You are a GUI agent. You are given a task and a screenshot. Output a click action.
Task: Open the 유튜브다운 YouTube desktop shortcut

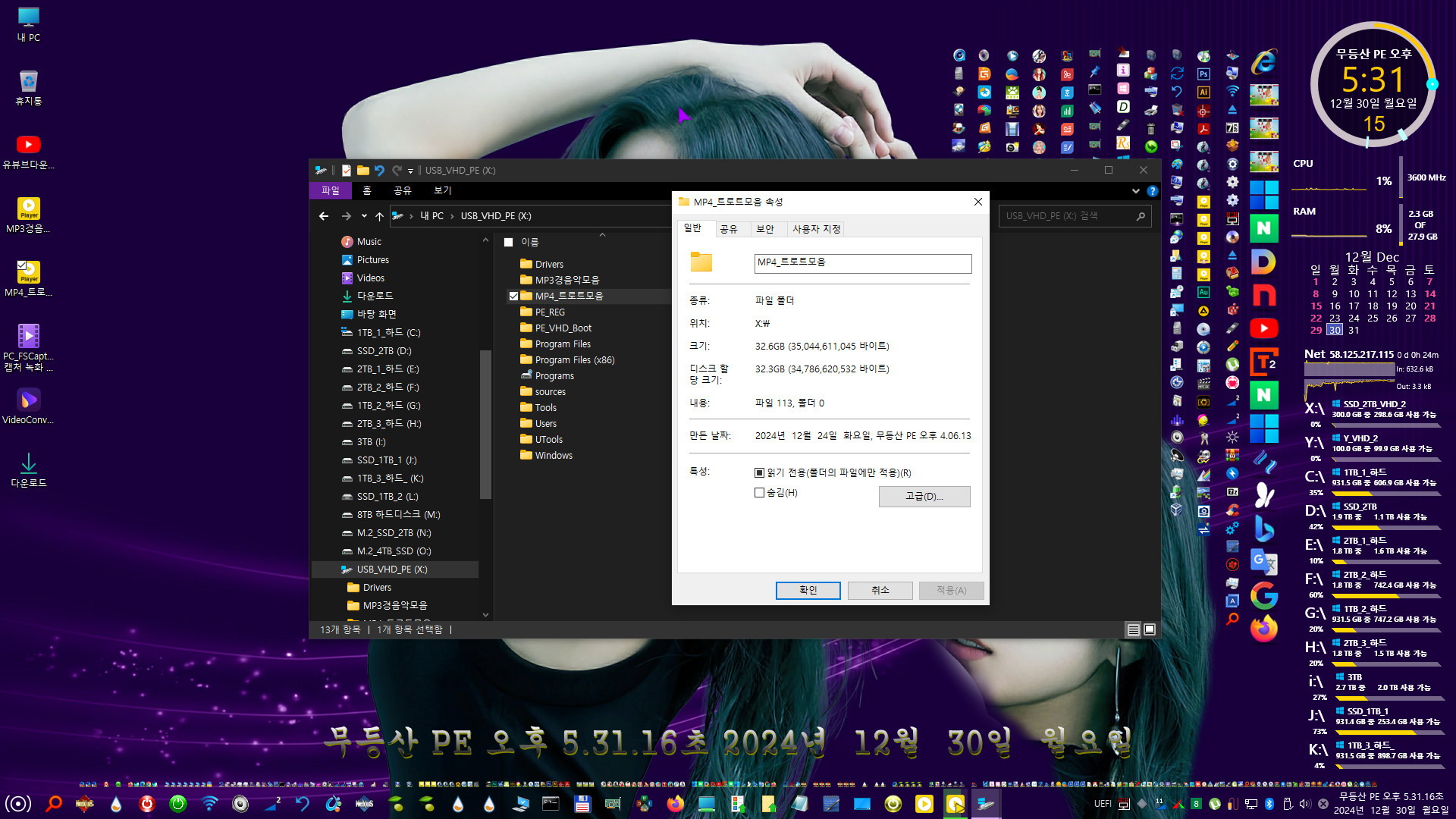(x=29, y=152)
